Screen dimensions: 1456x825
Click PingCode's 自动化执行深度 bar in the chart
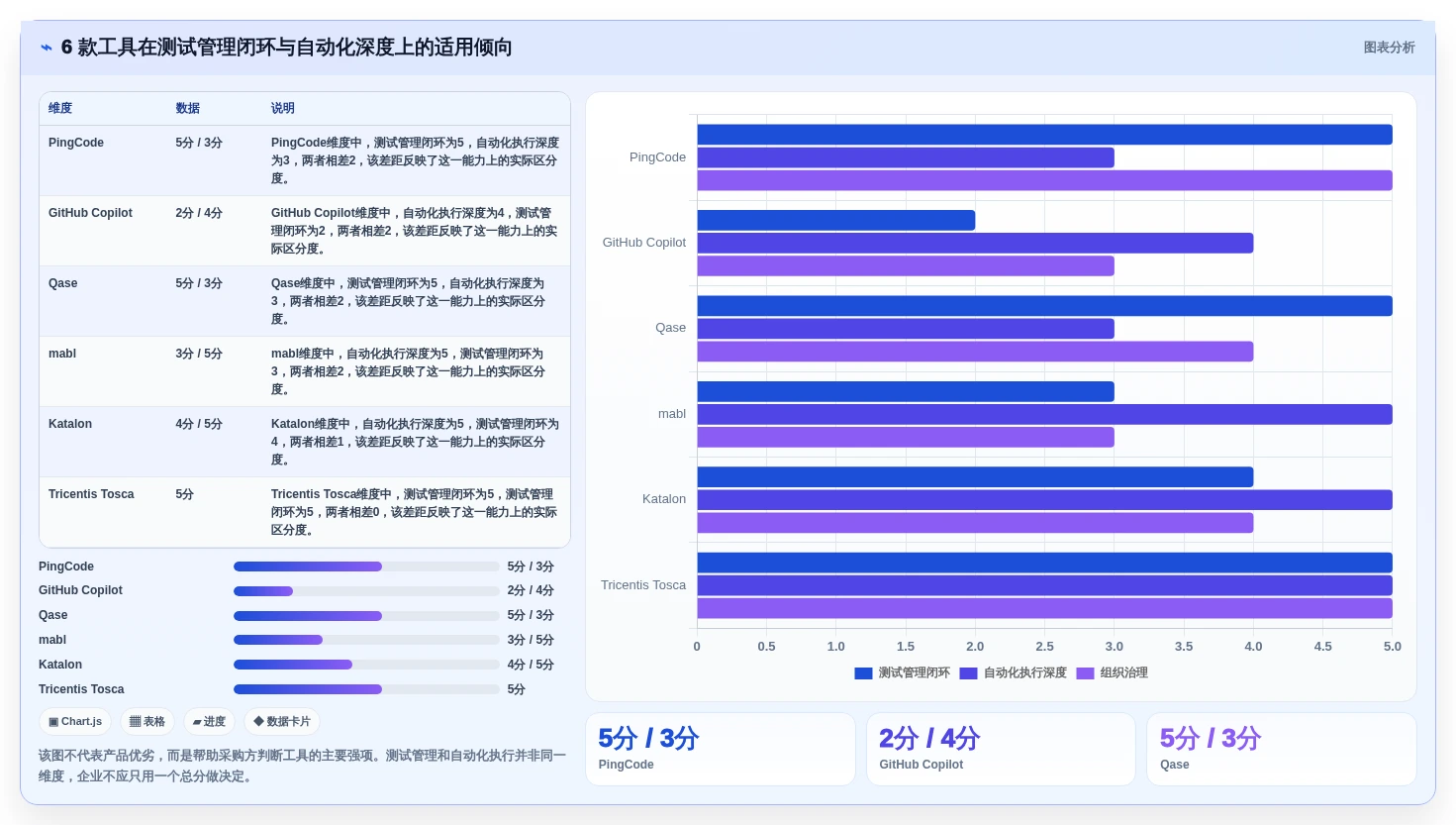pyautogui.click(x=906, y=157)
